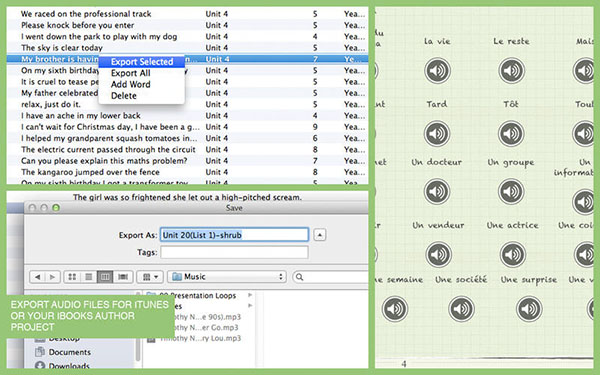Play audio for 'Le reste'
This screenshot has height=375, width=600.
point(511,70)
